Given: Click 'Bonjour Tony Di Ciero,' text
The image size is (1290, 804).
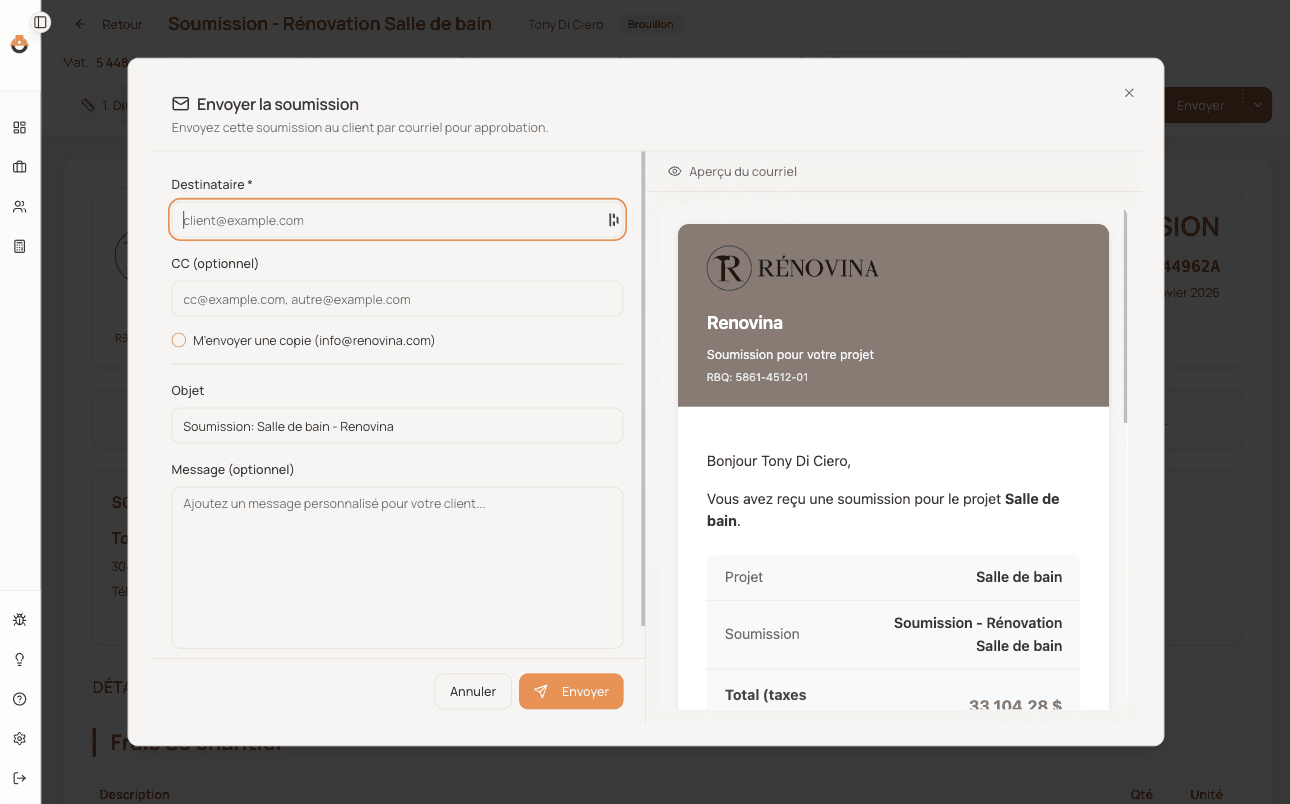Looking at the screenshot, I should coord(779,461).
